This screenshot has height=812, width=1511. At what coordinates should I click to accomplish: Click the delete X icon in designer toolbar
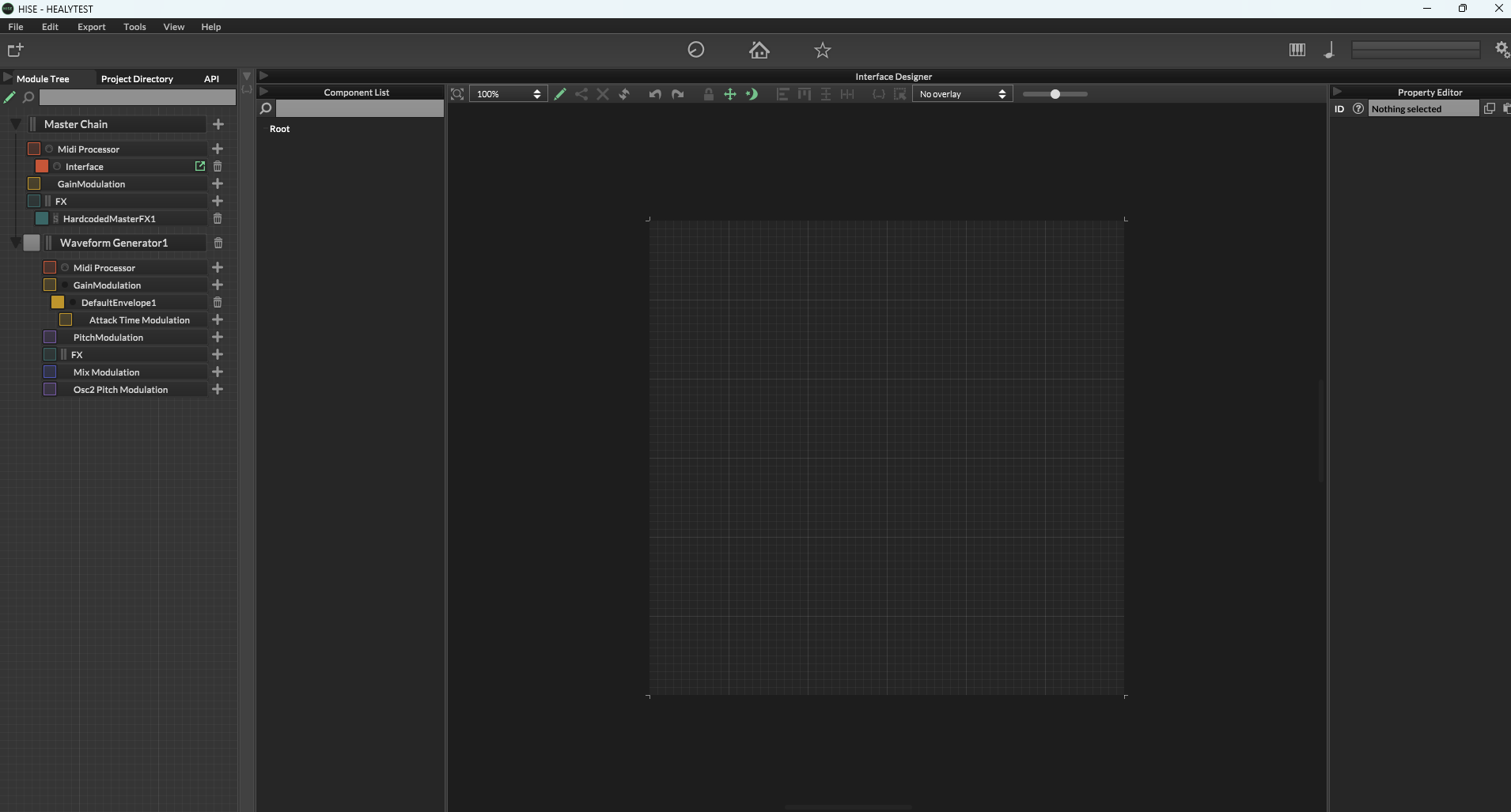pos(603,94)
